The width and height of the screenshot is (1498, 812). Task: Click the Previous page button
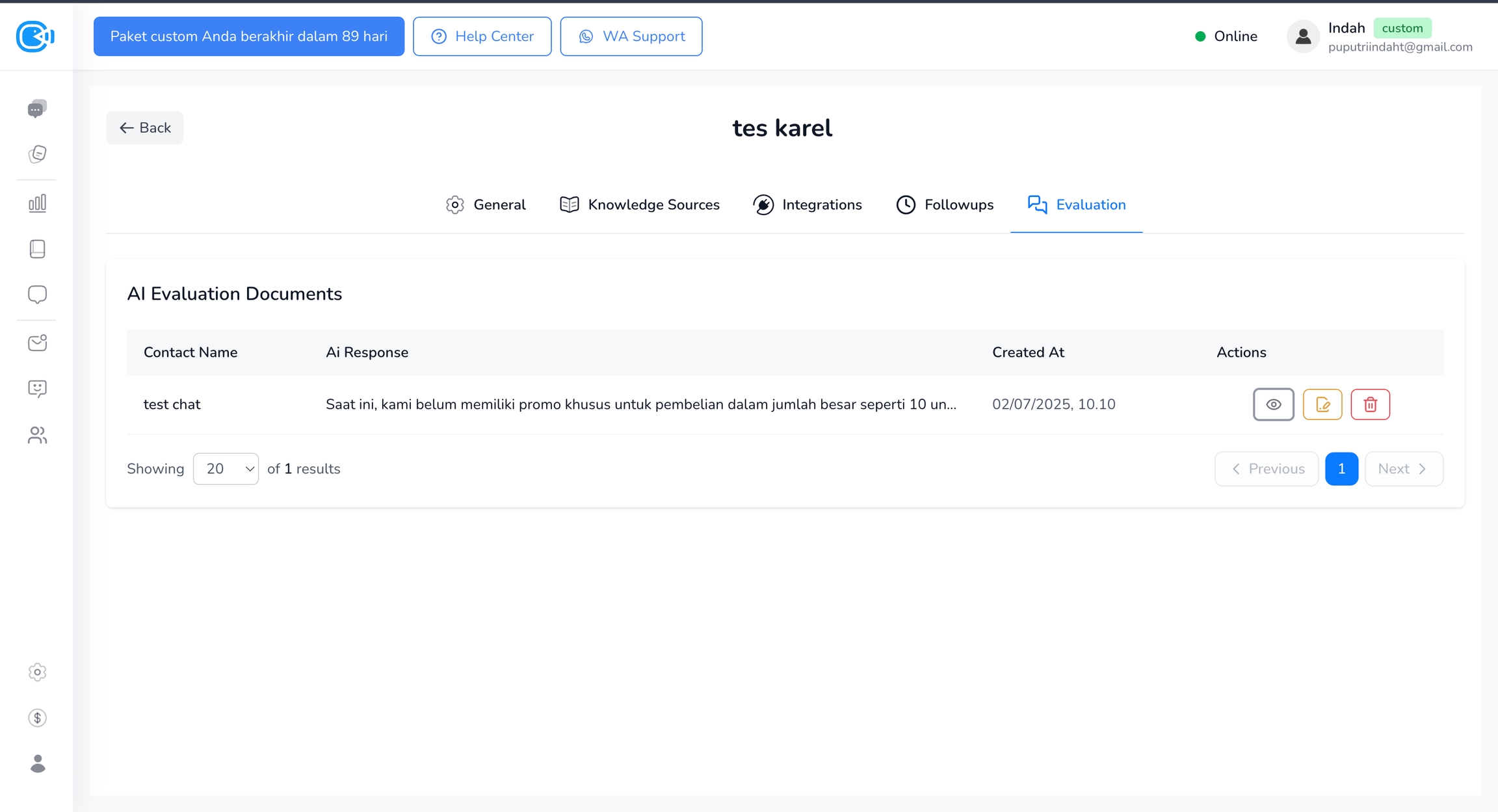coord(1266,469)
